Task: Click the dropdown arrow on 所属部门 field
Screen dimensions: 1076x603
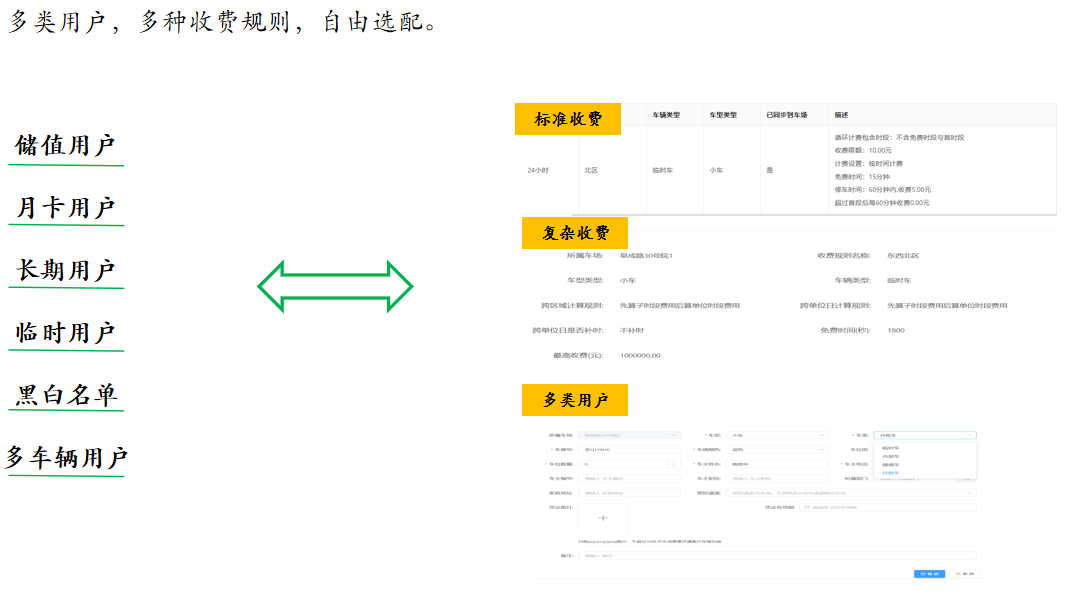Action: (966, 478)
